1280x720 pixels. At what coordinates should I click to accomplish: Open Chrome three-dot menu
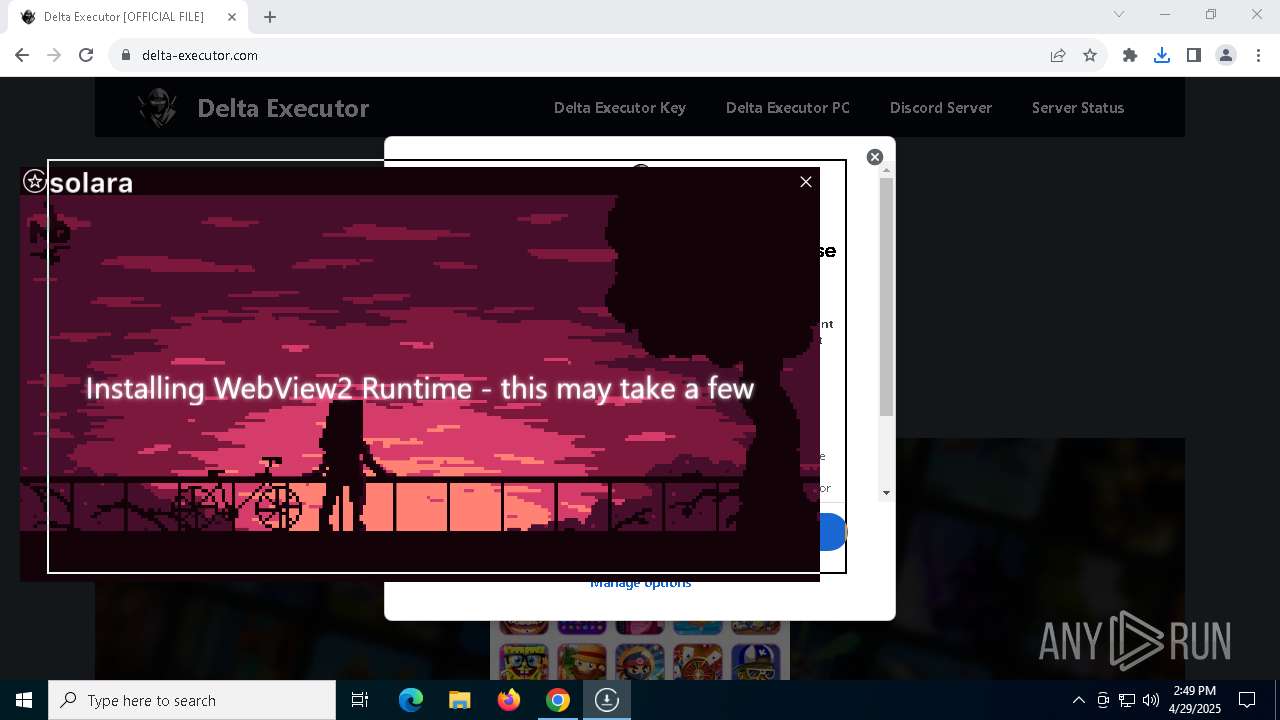coord(1258,55)
